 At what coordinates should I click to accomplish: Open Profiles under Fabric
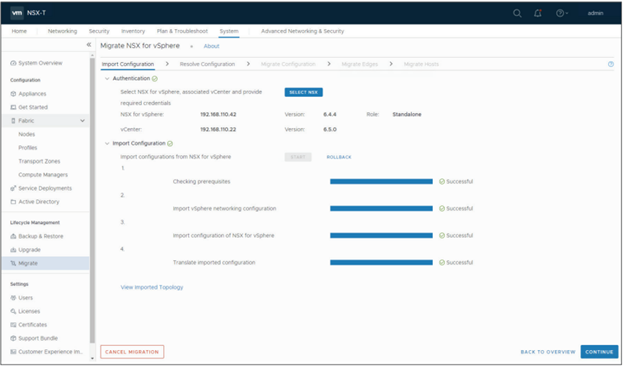[x=28, y=148]
